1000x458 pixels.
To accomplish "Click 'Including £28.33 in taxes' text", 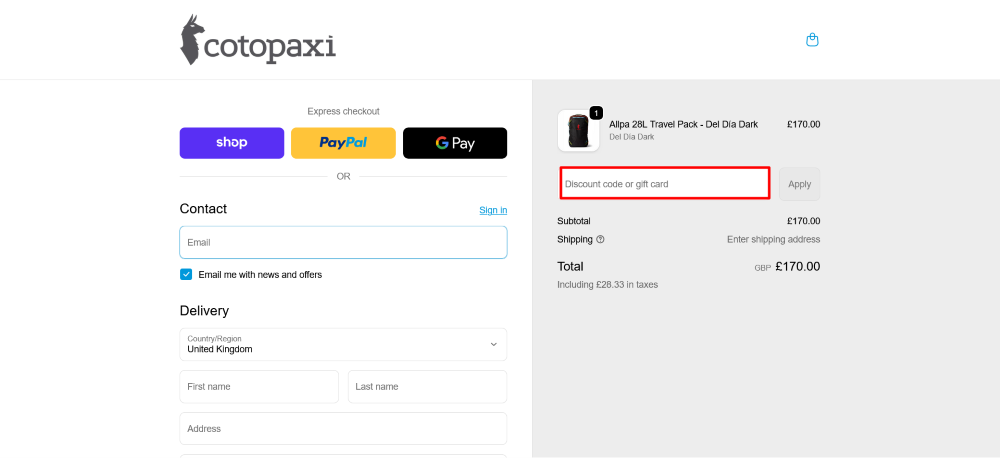I will click(607, 284).
